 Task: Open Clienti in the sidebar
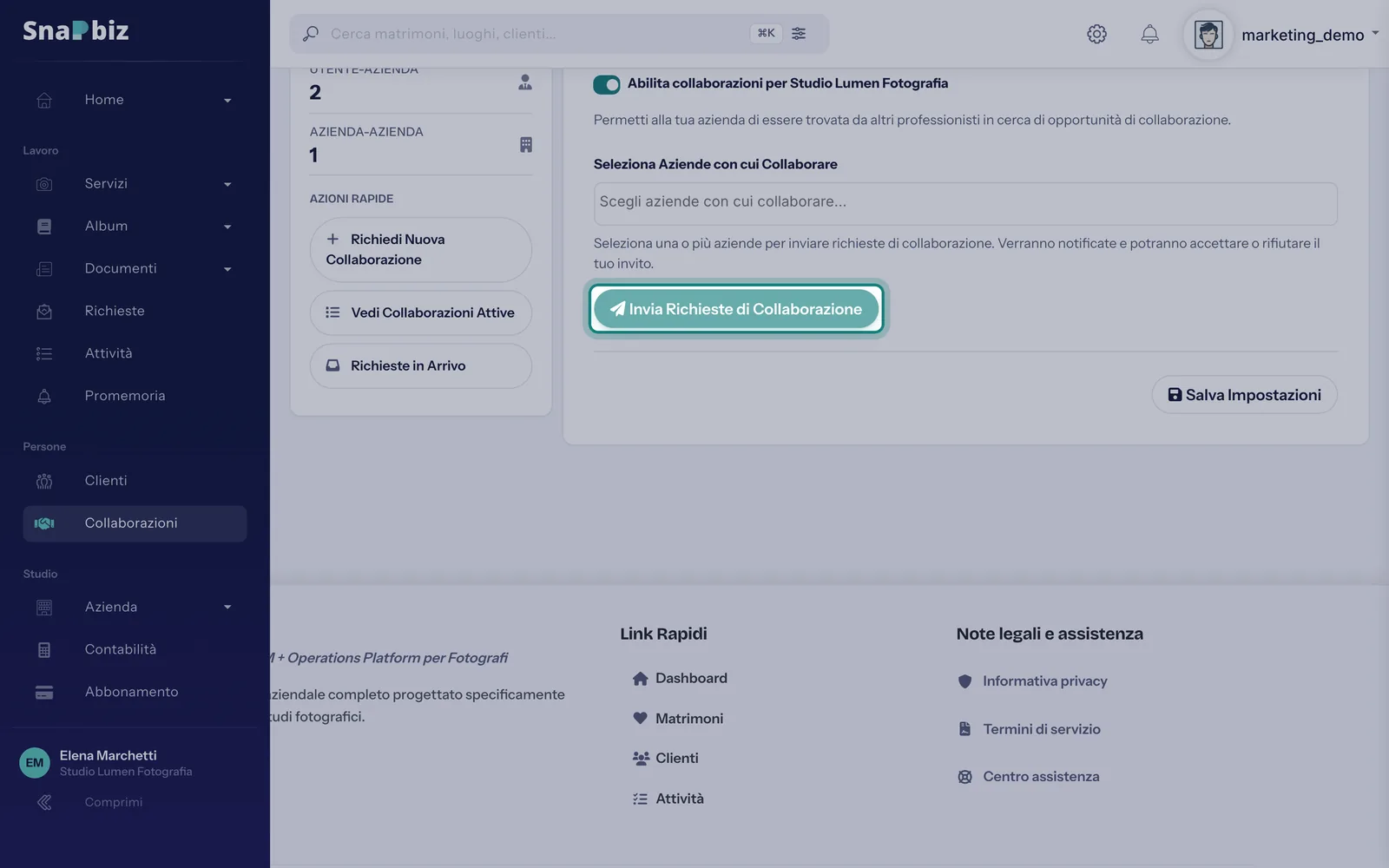tap(135, 480)
